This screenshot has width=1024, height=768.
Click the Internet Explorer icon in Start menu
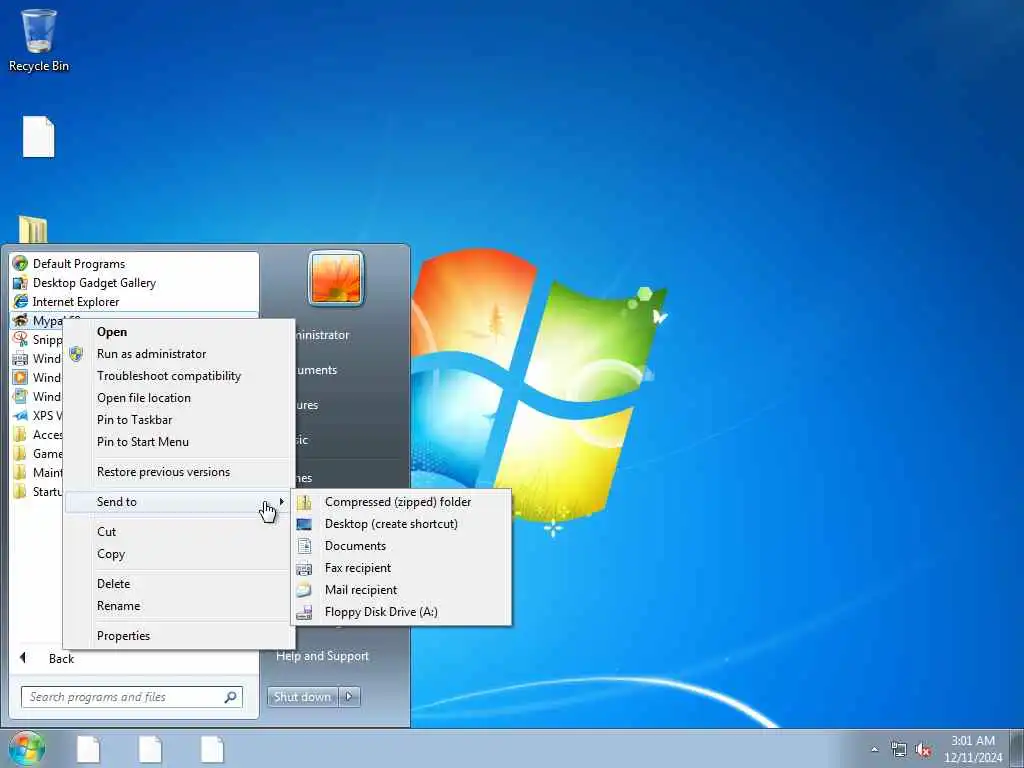pyautogui.click(x=20, y=302)
